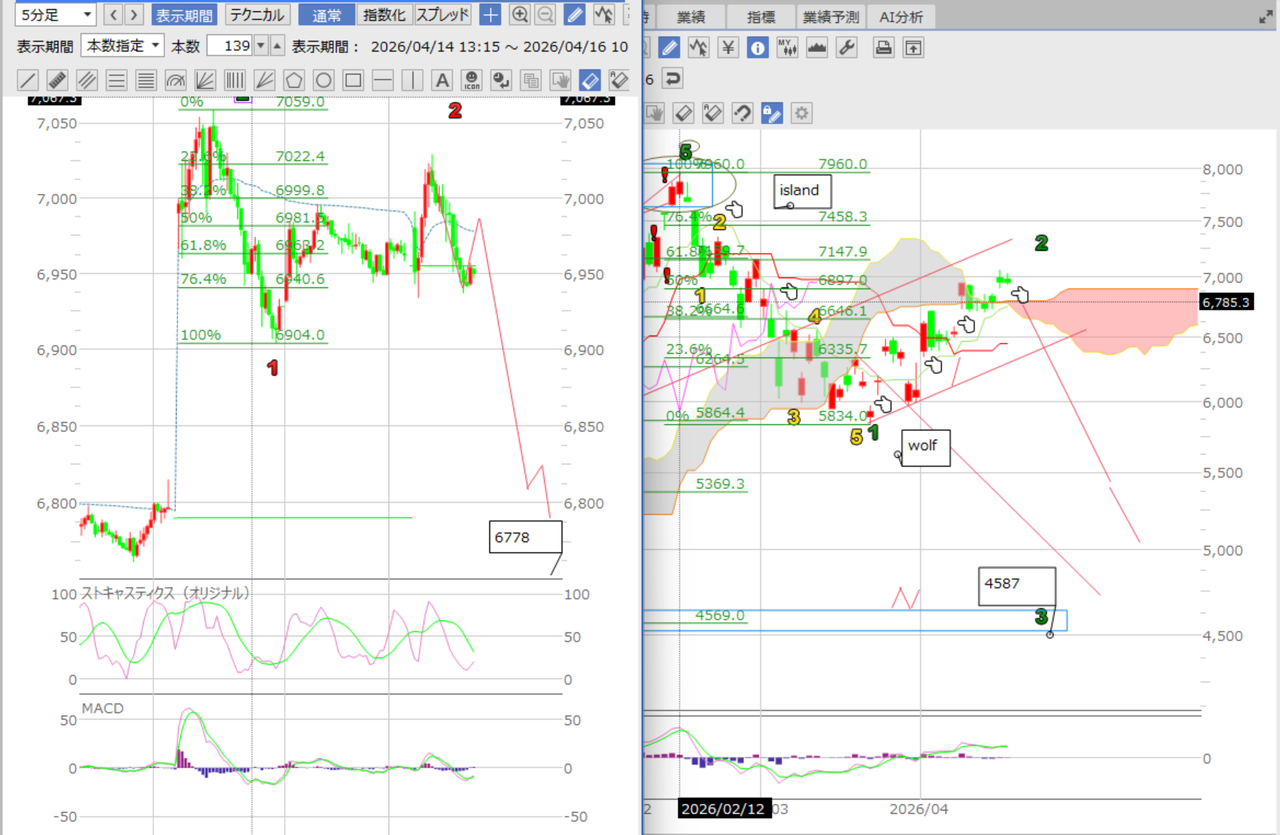Screen dimensions: 1280x835
Task: Pick the Fibonacci fan drawing tool
Action: [x=205, y=80]
